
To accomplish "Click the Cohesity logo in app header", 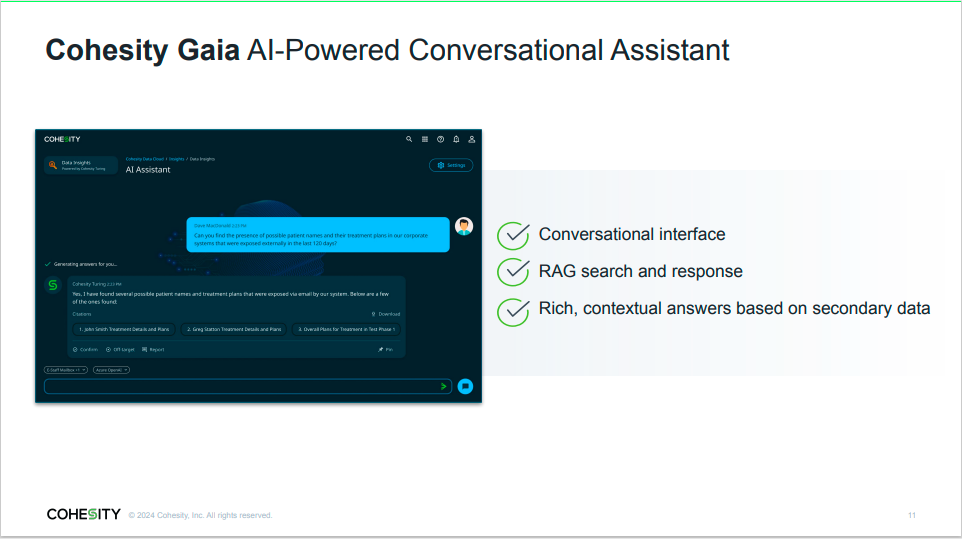I will pyautogui.click(x=62, y=139).
